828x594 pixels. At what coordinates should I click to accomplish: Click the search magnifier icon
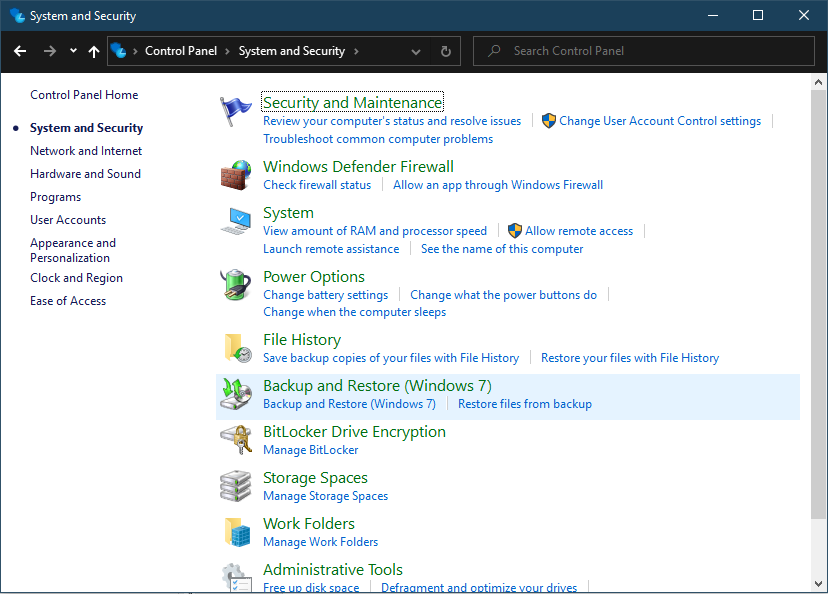[x=494, y=51]
